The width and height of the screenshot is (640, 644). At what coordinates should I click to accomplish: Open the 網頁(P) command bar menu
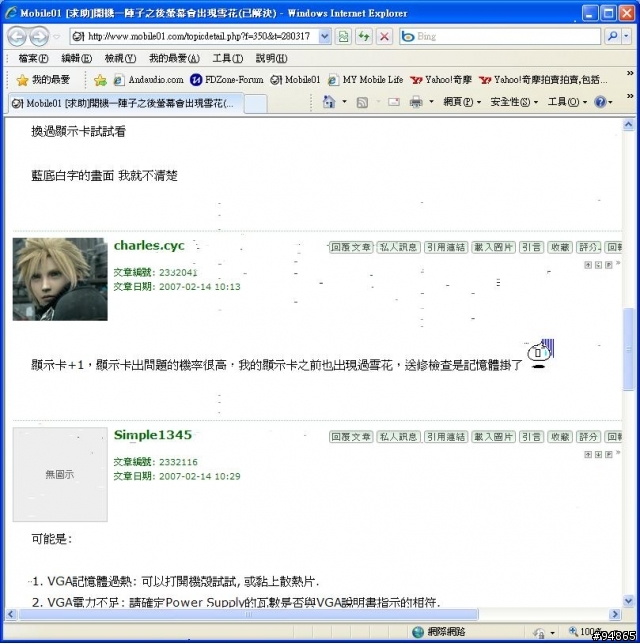[x=462, y=102]
